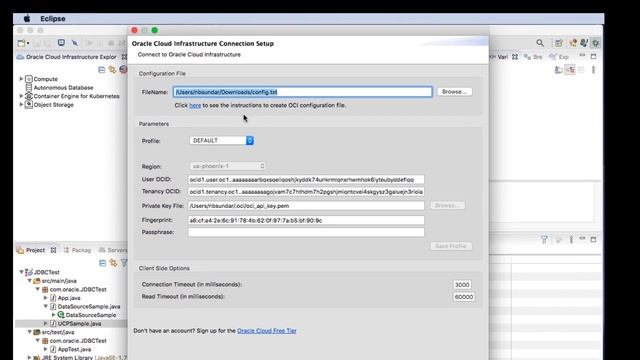Maximize the Variables view panel
This screenshot has height=360, width=640.
tap(593, 56)
